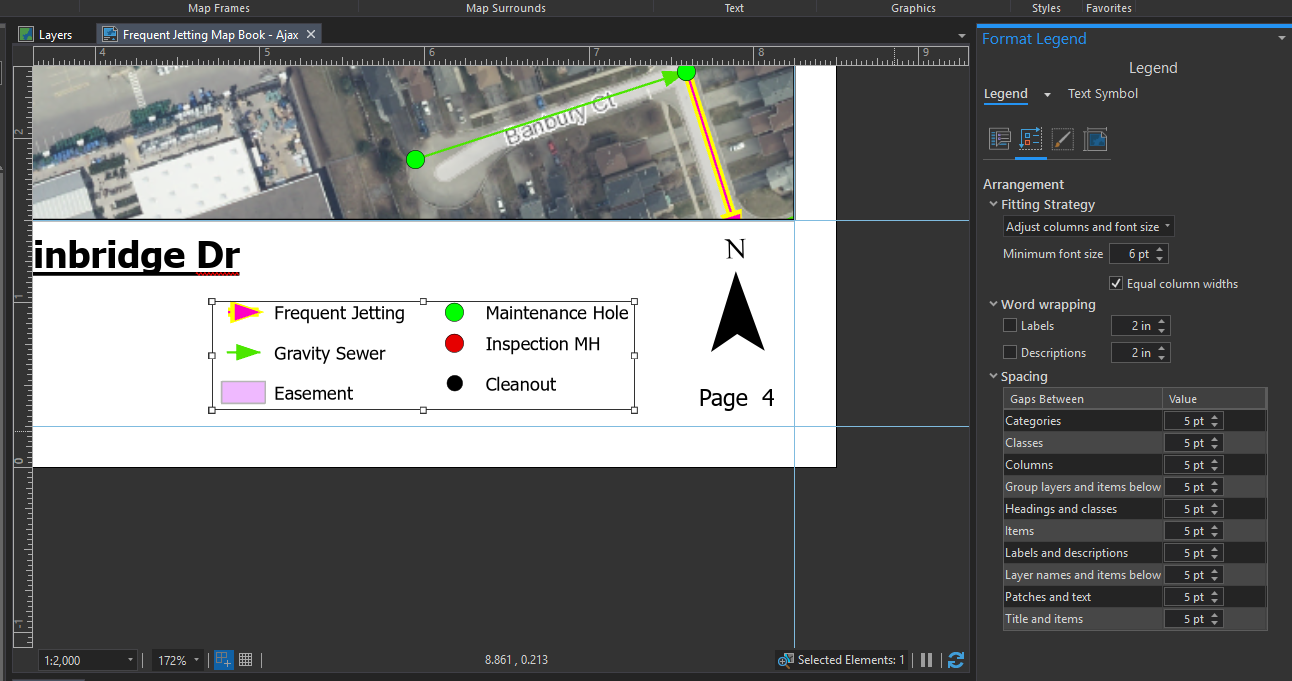The width and height of the screenshot is (1292, 681).
Task: Click the 'Gravity Sewer' legend label
Action: point(329,353)
